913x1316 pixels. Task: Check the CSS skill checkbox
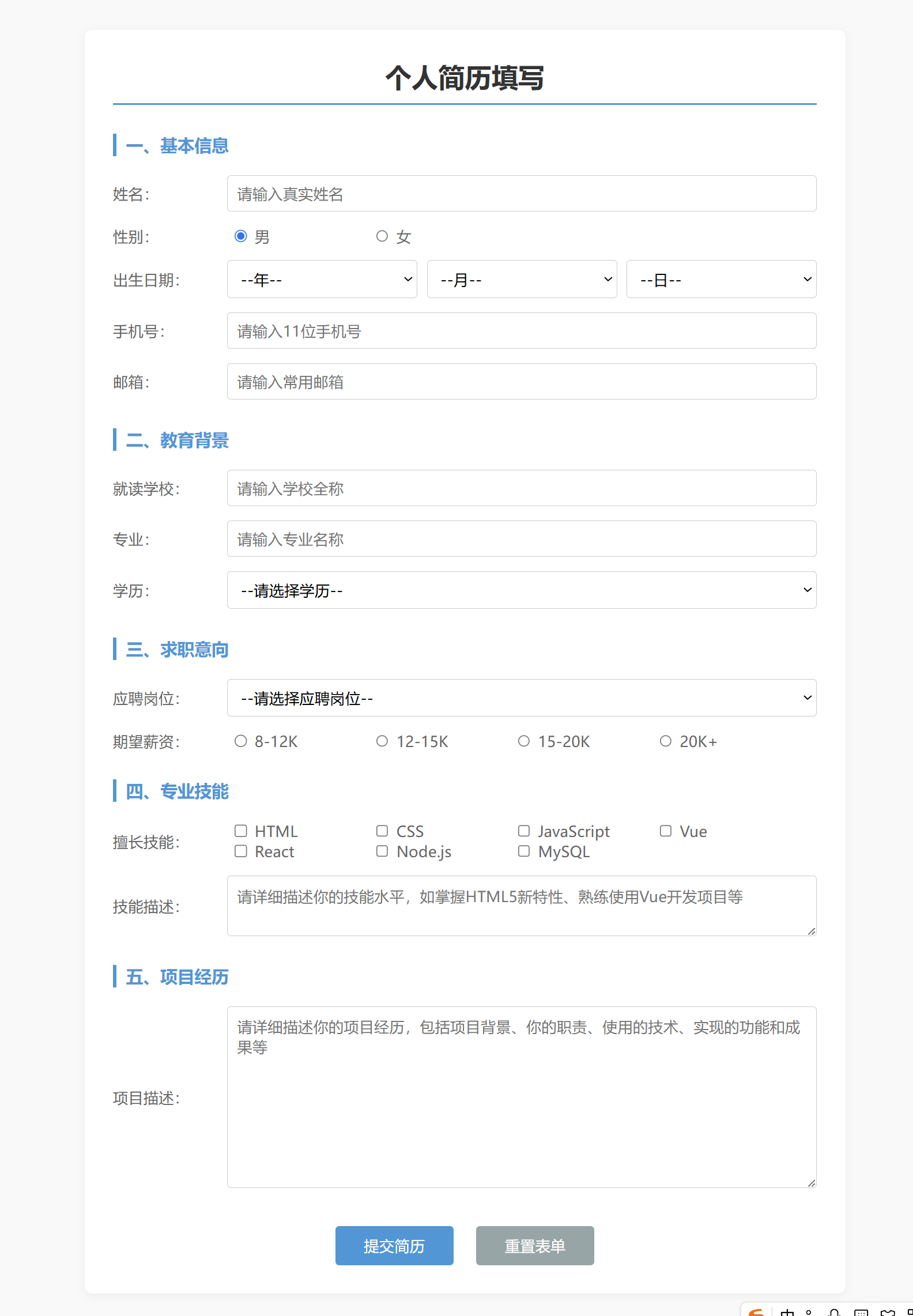[x=382, y=831]
